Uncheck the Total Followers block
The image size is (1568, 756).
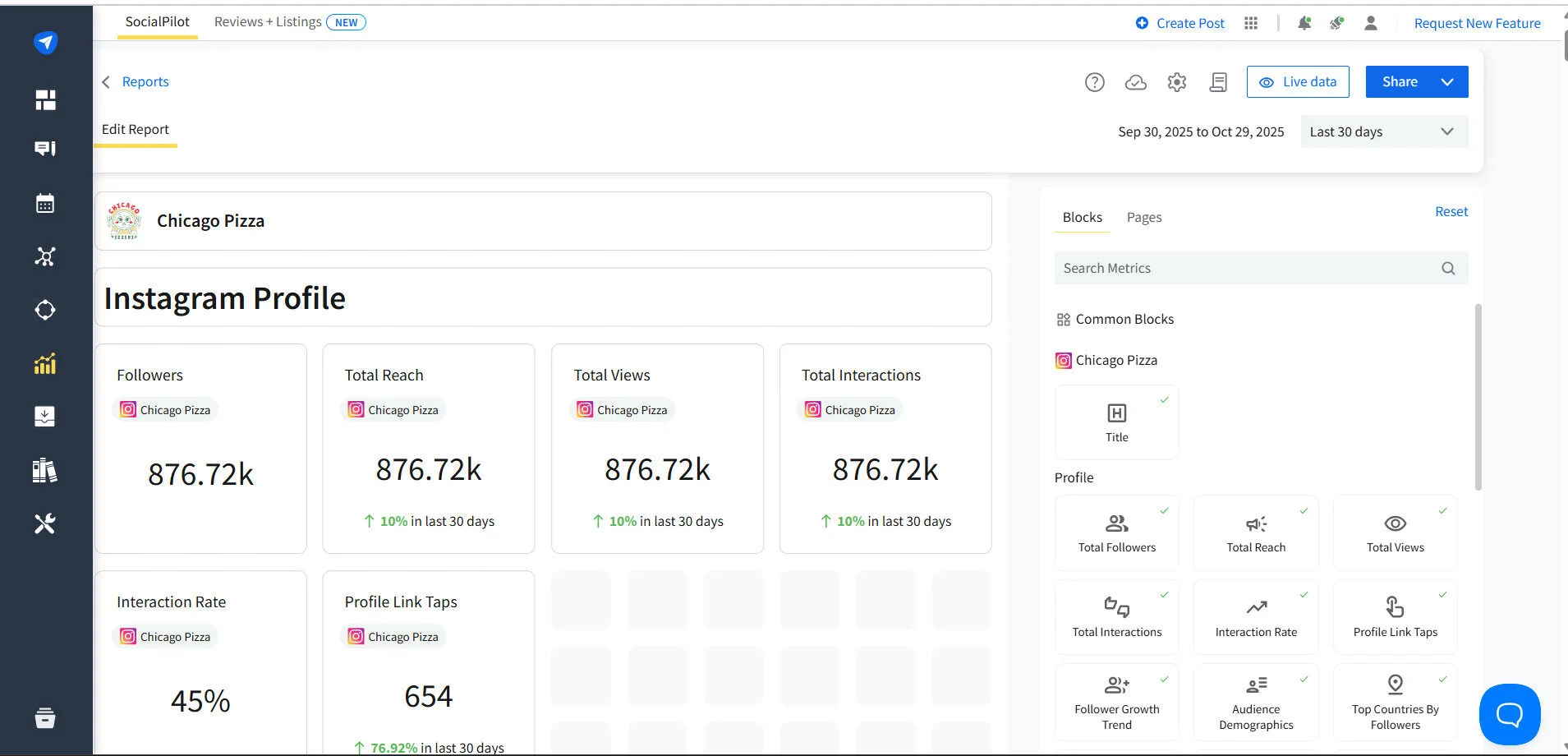click(x=1166, y=512)
